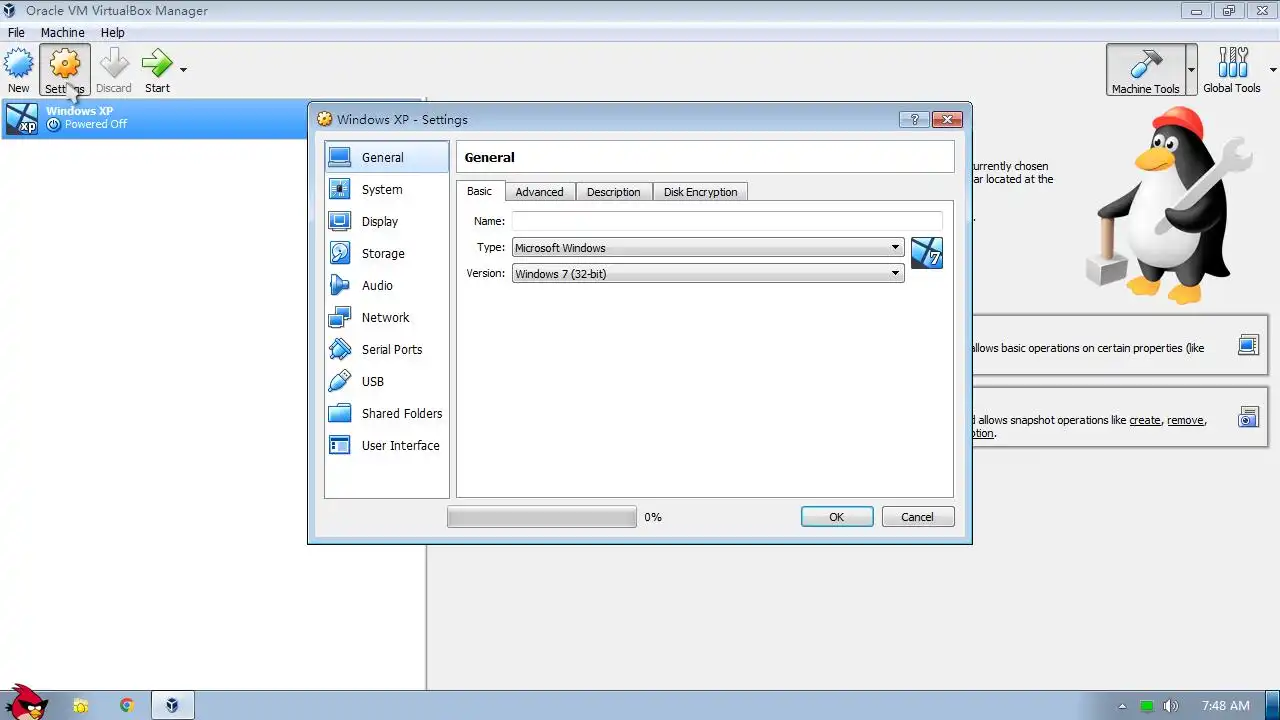The height and width of the screenshot is (720, 1280).
Task: Open the Machine Tools dropdown arrow
Action: pos(1191,70)
